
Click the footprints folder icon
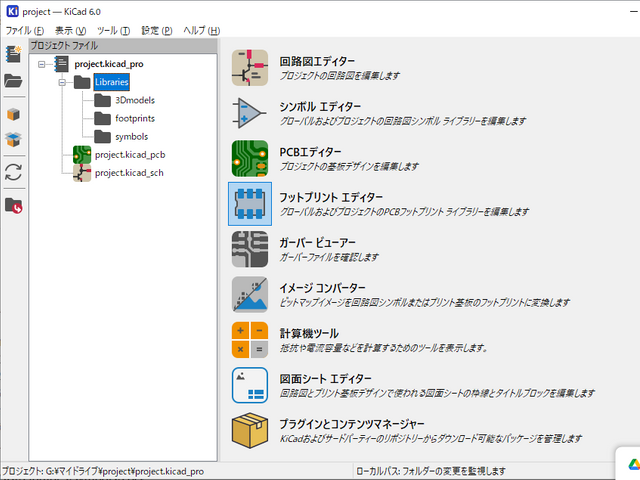[102, 118]
